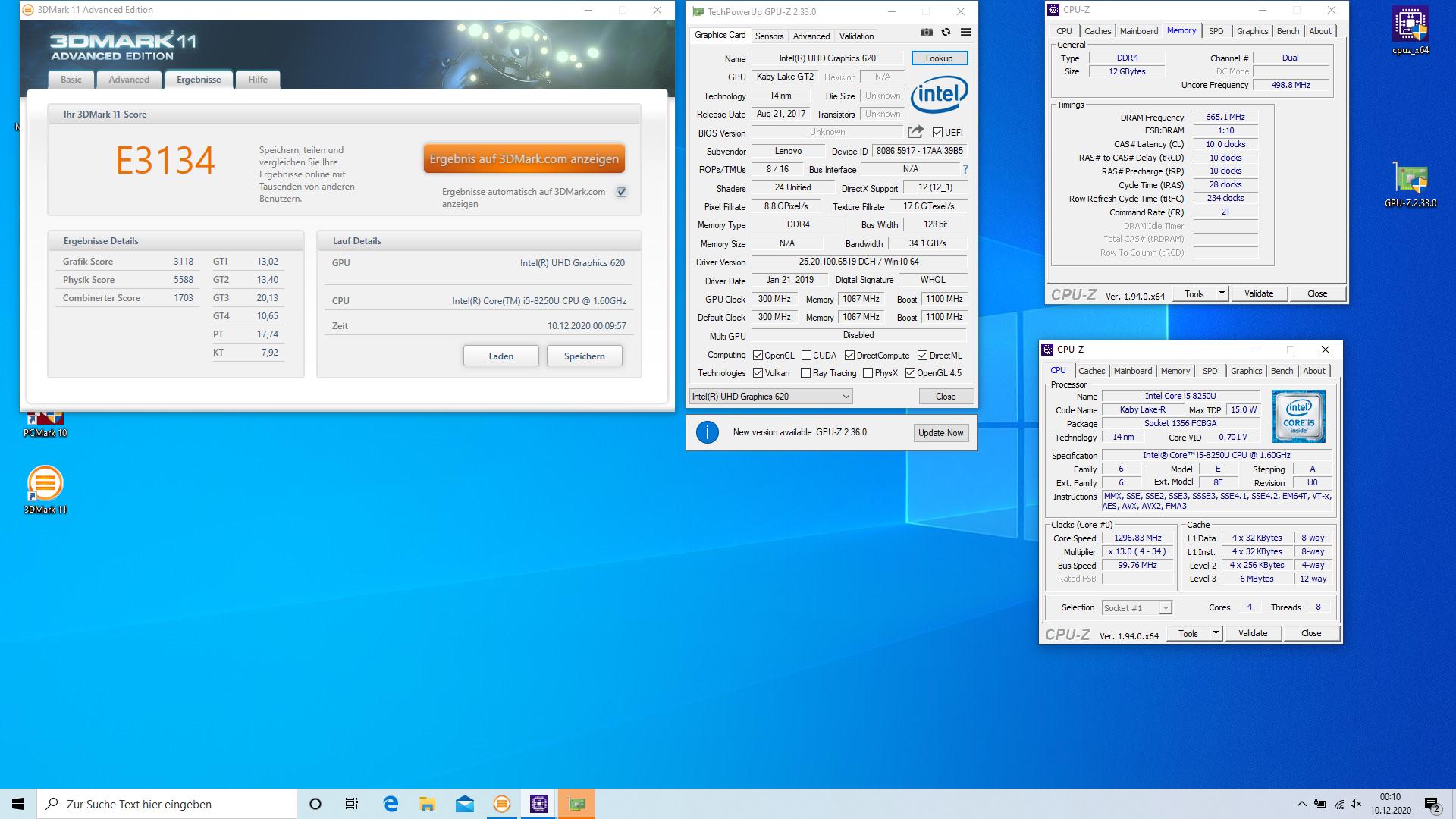Click the BIOS export share icon
Viewport: 1456px width, 819px height.
pyautogui.click(x=915, y=132)
